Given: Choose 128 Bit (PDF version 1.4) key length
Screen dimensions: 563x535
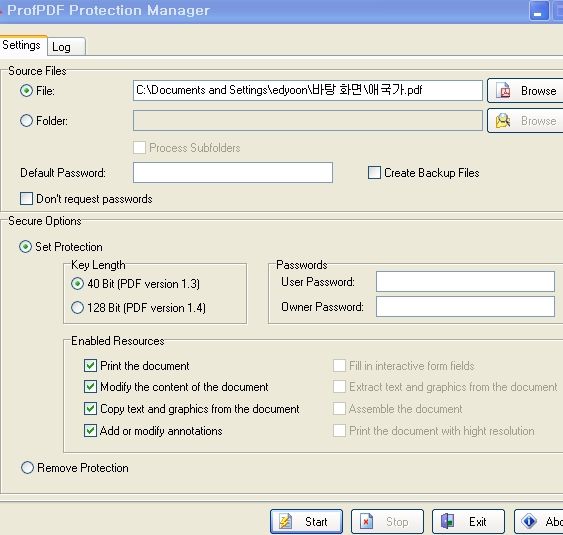Looking at the screenshot, I should pos(77,308).
